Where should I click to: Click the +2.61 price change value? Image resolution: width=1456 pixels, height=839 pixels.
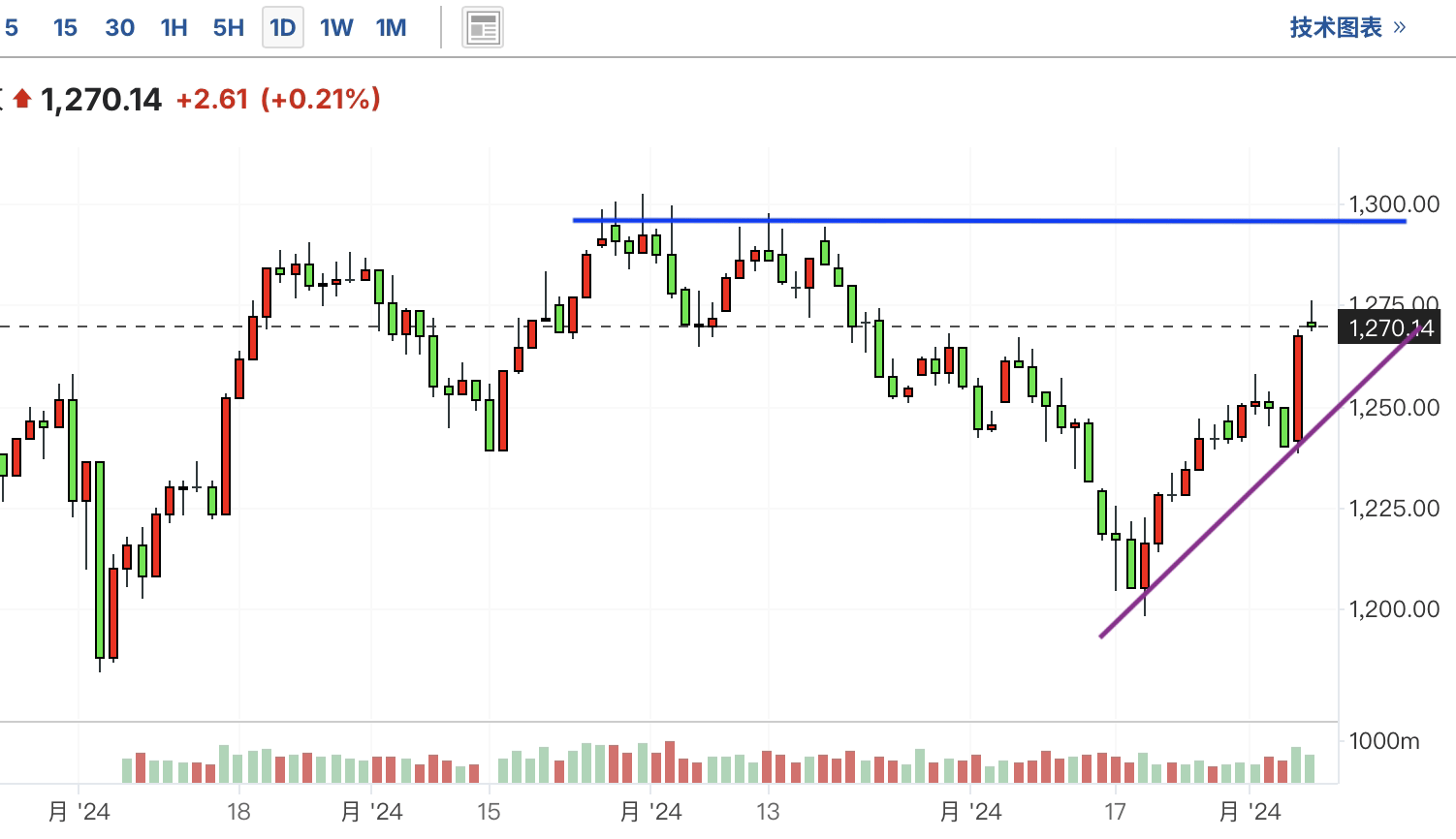[212, 99]
